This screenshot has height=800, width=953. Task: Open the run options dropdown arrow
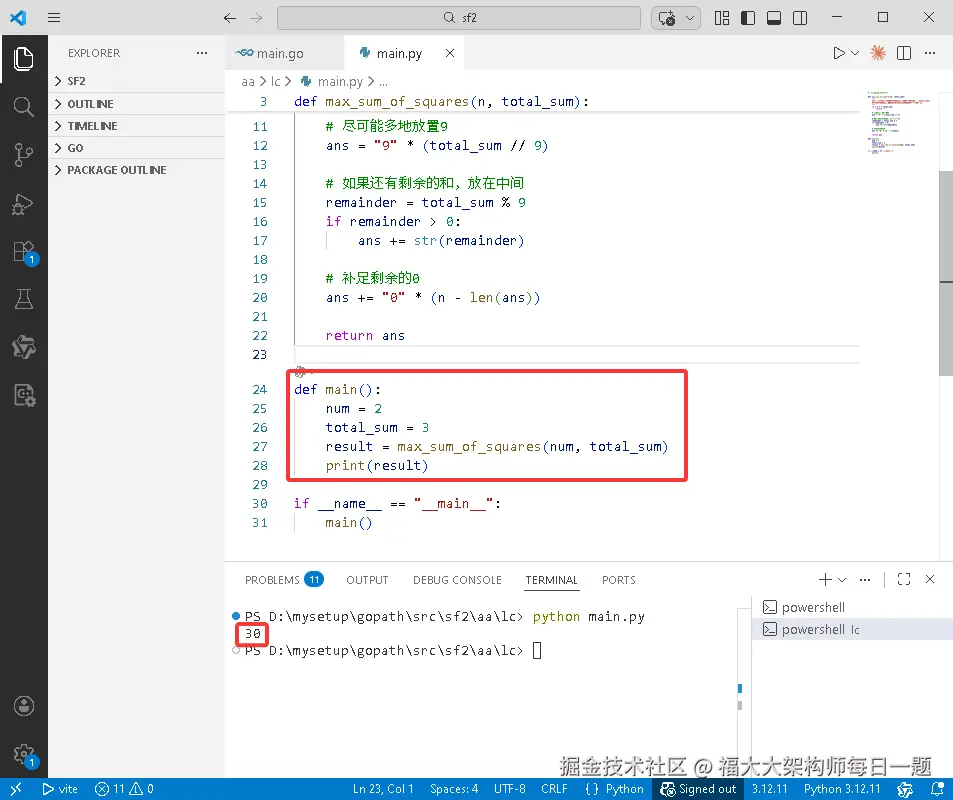(855, 53)
